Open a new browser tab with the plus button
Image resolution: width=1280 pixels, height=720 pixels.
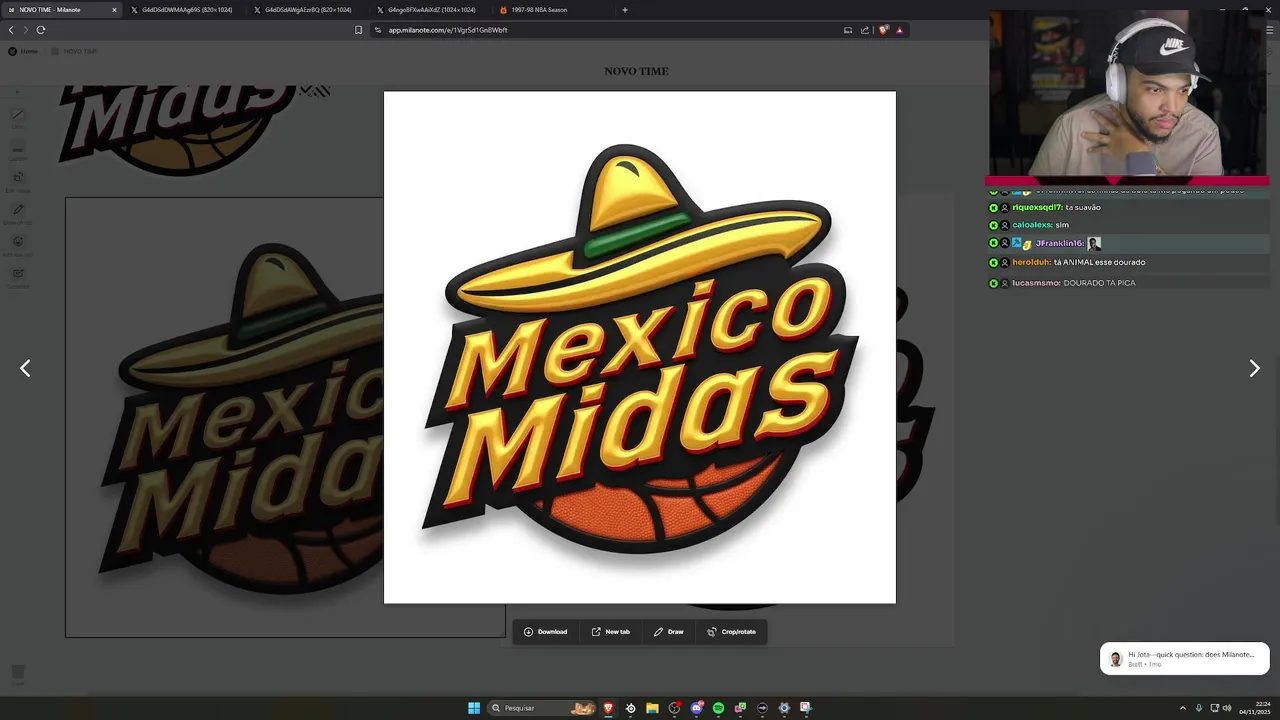pos(625,10)
